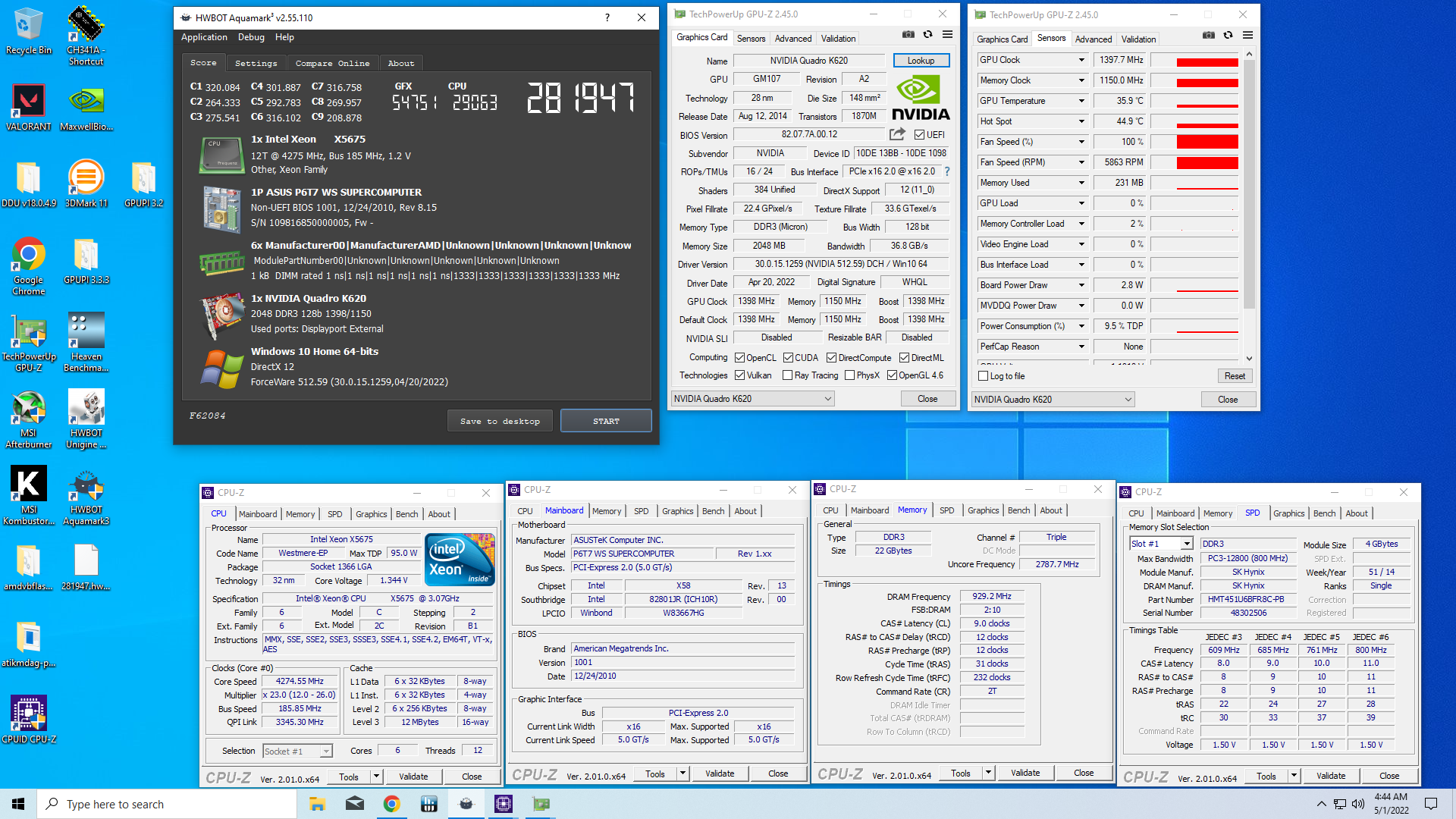Image resolution: width=1456 pixels, height=819 pixels.
Task: Enable the Ray Tracing checkbox
Action: point(787,375)
